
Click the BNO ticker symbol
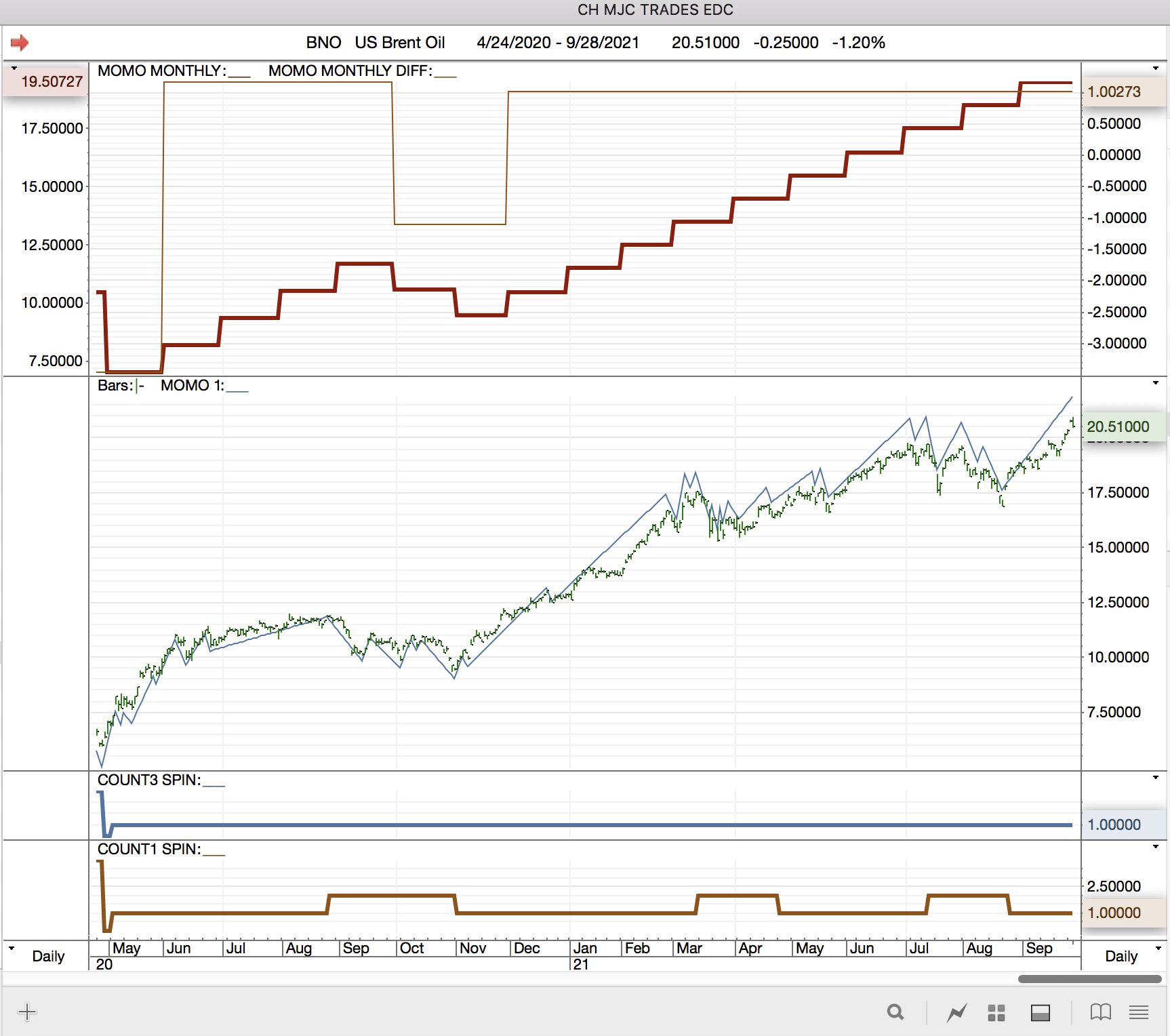323,43
